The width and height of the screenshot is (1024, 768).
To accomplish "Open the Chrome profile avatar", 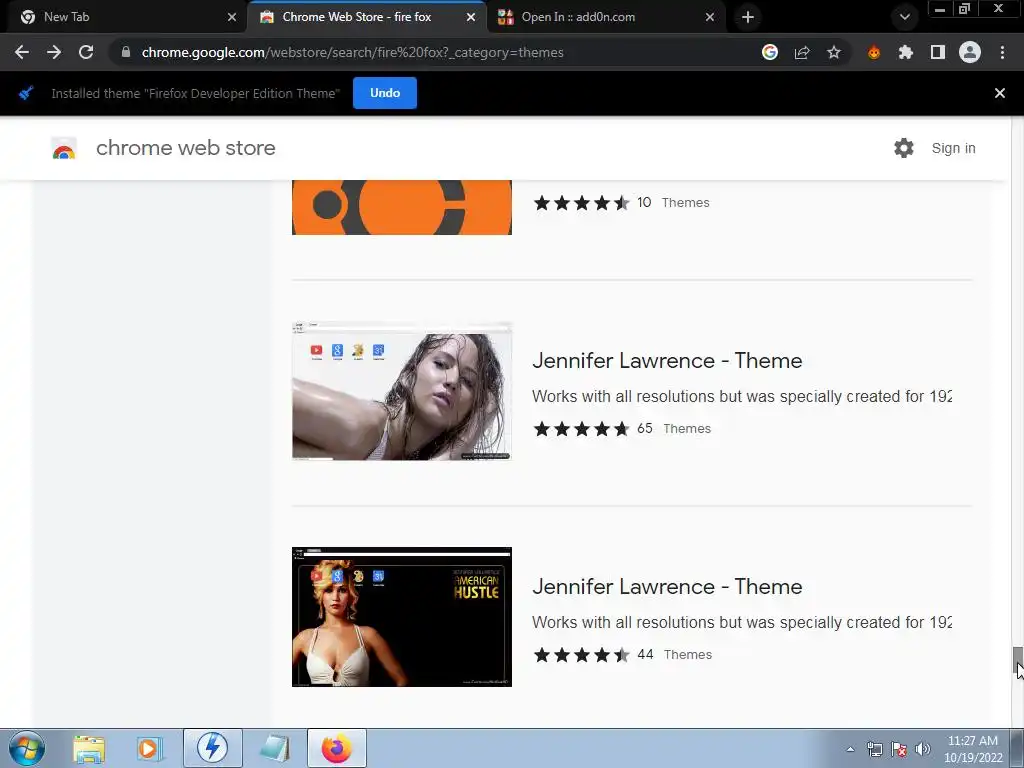I will (970, 52).
